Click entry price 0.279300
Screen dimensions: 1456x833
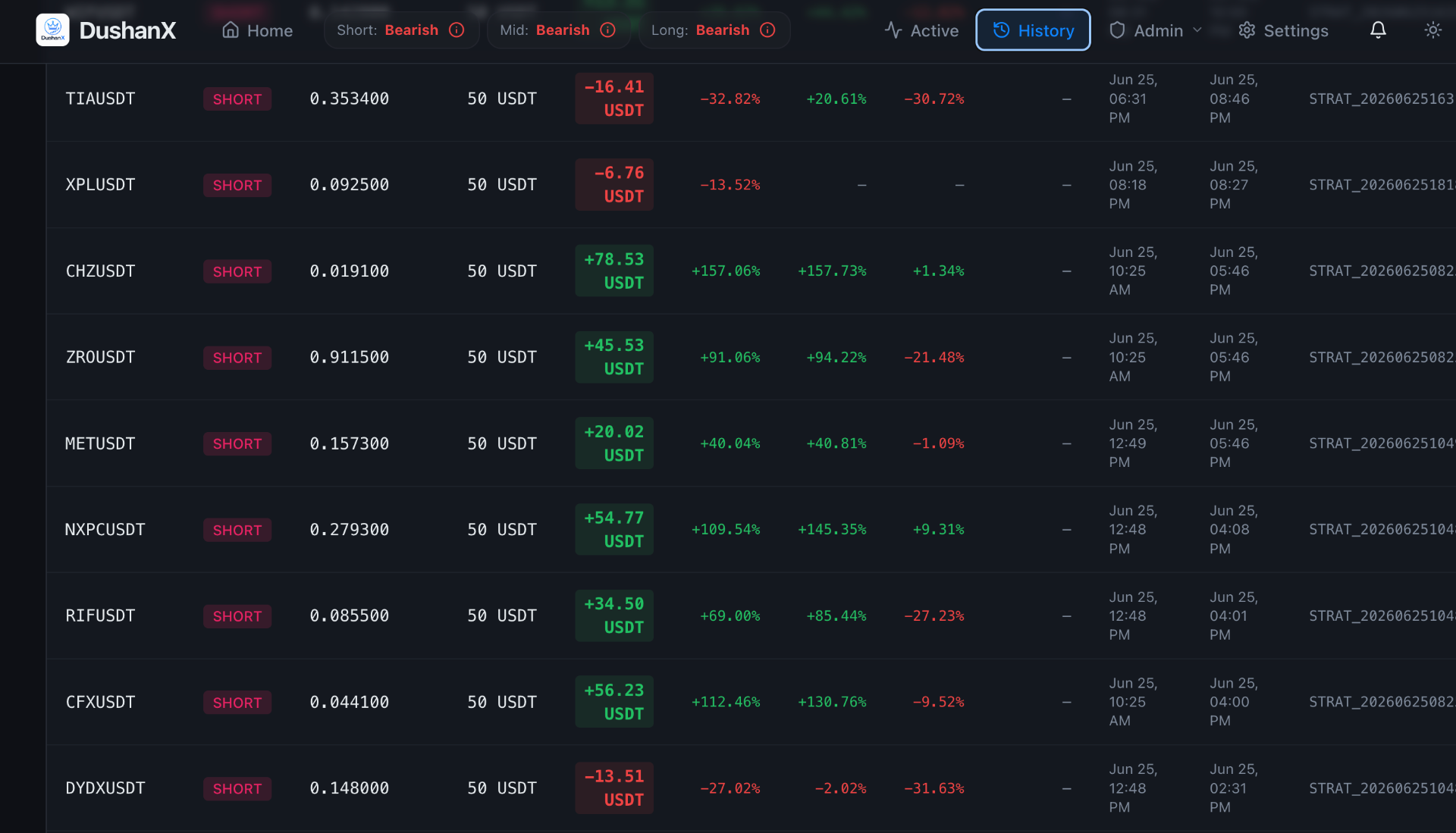(350, 530)
